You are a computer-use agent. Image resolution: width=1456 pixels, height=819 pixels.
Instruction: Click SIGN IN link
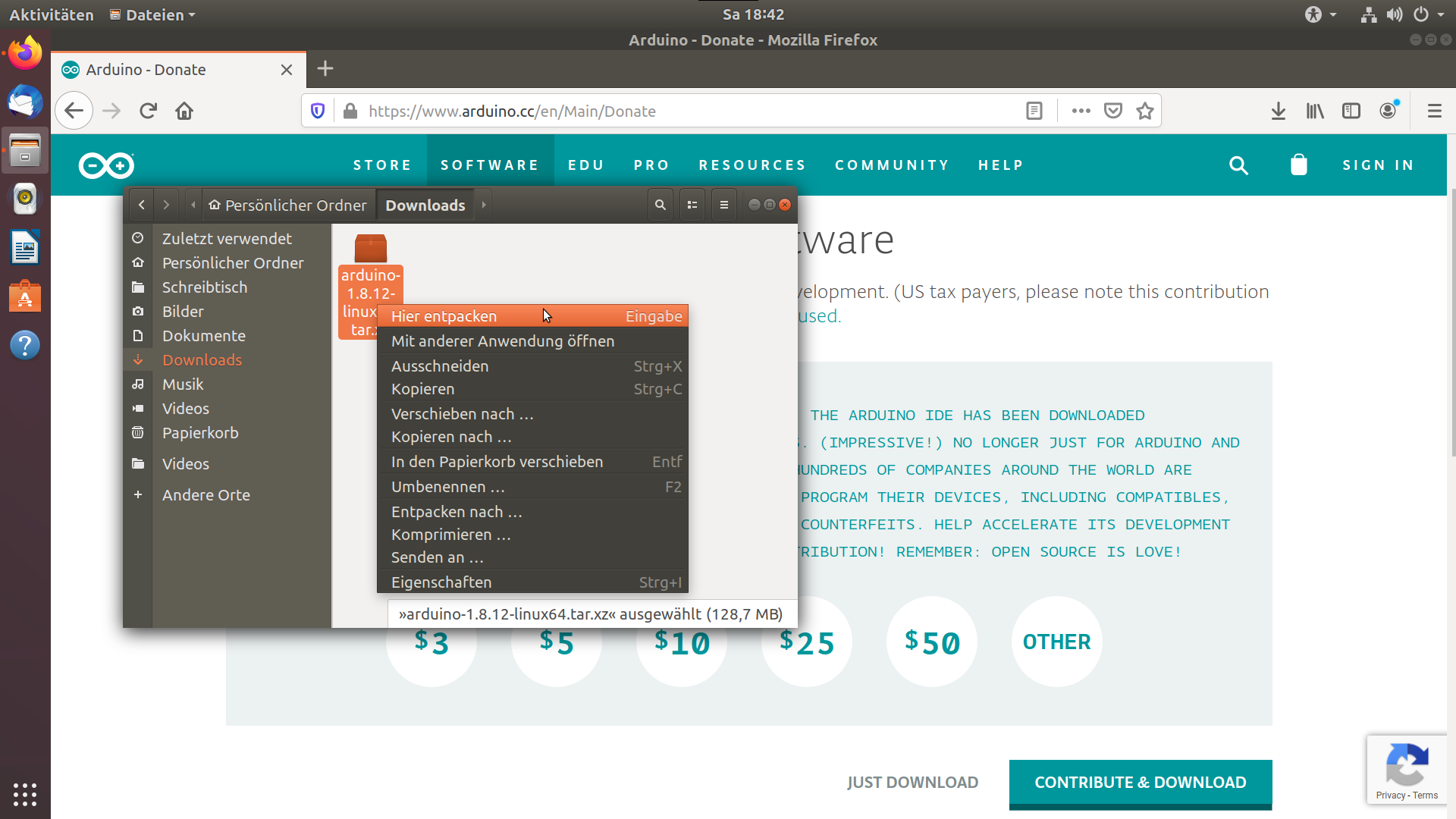[1378, 165]
